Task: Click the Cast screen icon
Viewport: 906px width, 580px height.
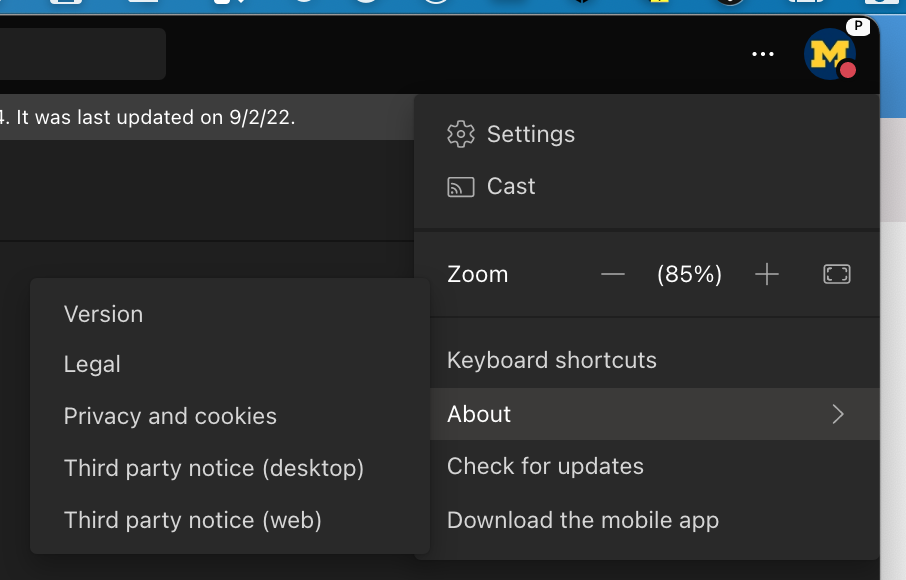Action: coord(460,186)
